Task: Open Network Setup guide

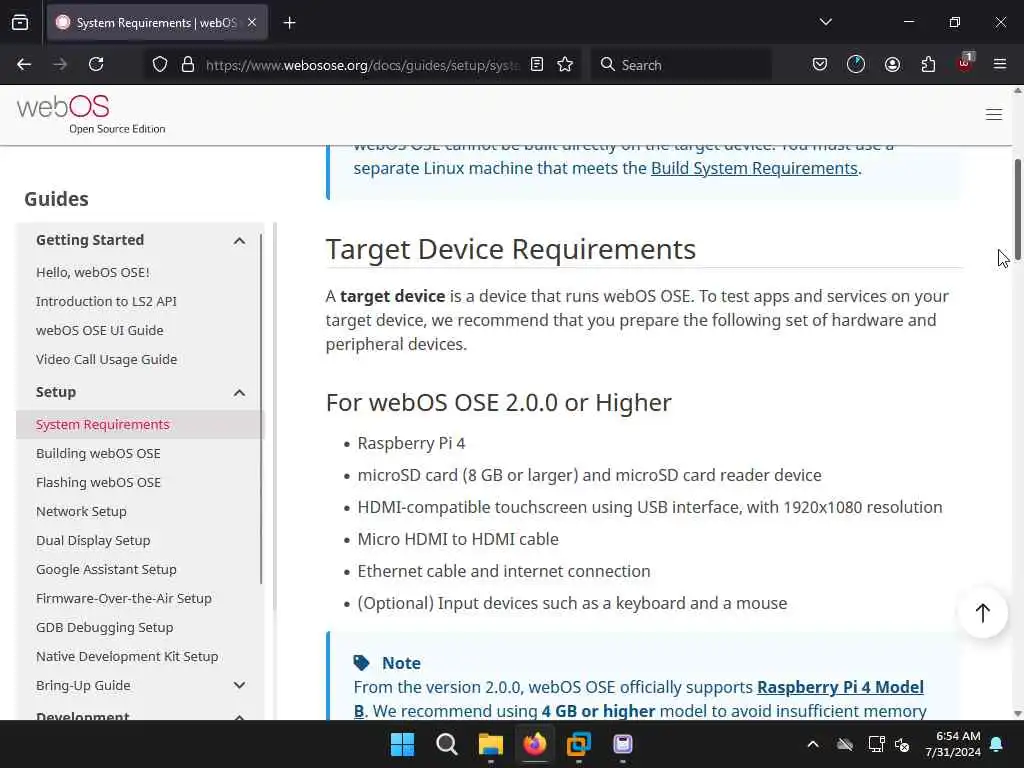Action: 81,511
